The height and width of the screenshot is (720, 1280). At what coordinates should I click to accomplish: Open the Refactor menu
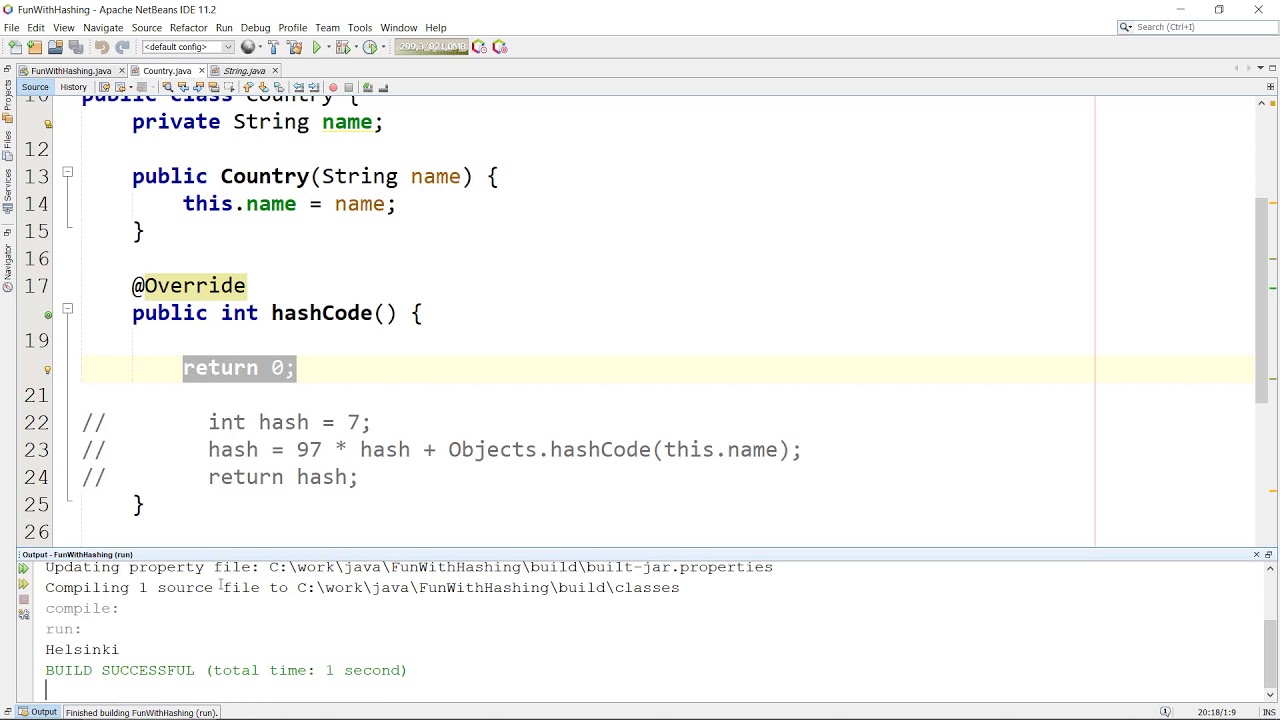(188, 28)
